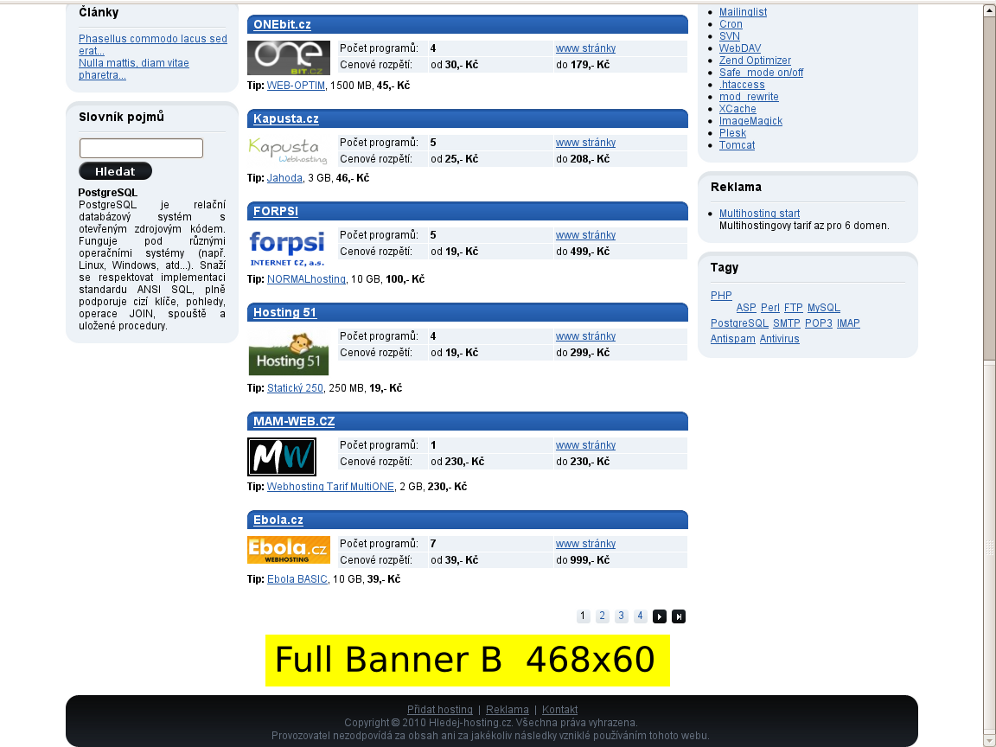The image size is (996, 747).
Task: Click the MW logo of MAM-WEB.CZ
Action: click(281, 457)
